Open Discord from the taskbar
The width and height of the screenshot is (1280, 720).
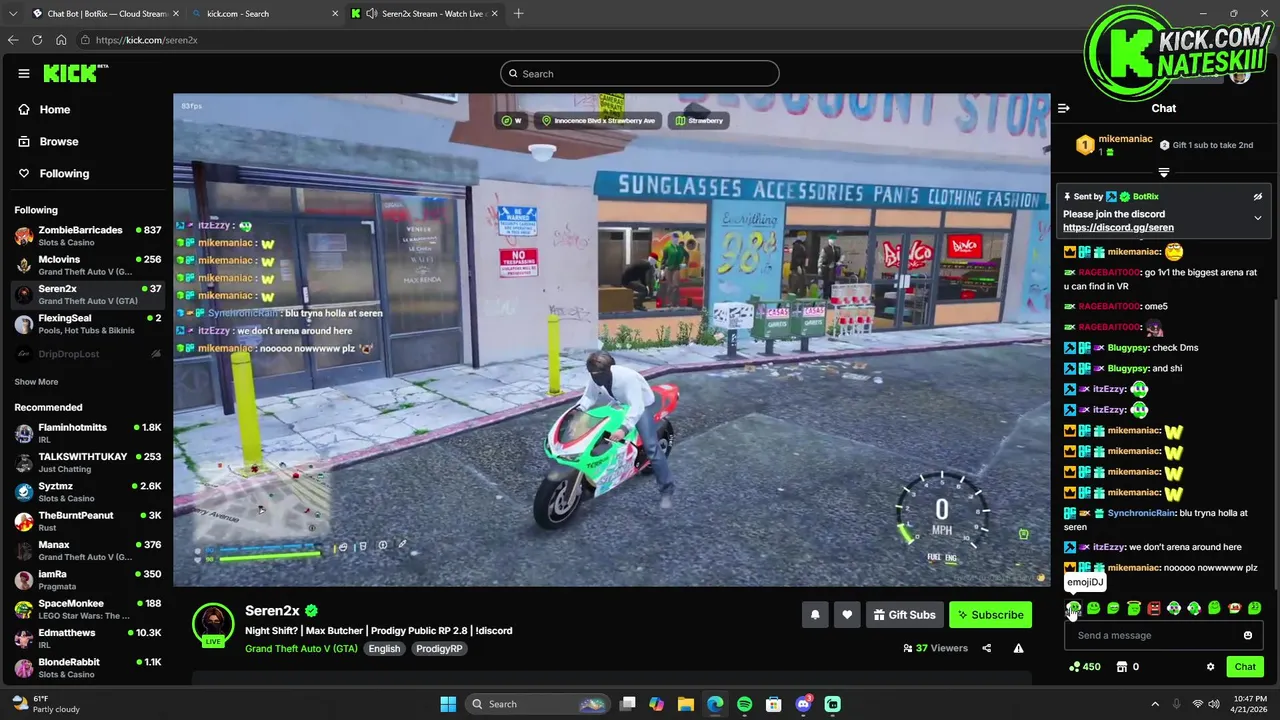803,704
